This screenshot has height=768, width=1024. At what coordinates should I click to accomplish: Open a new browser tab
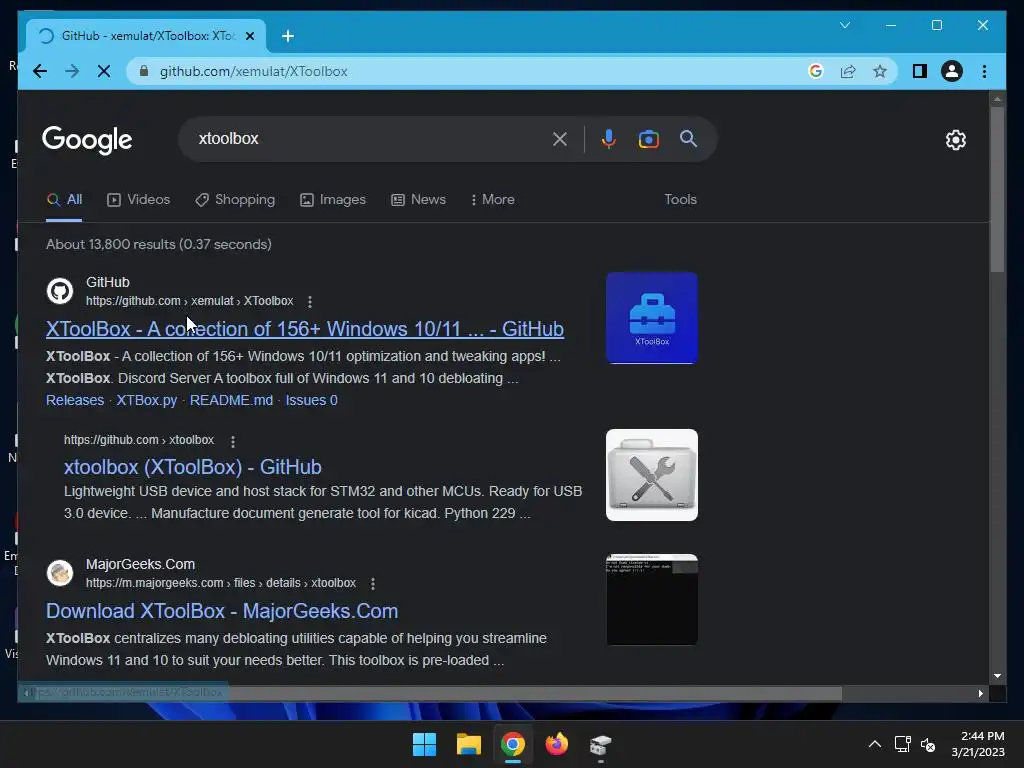pyautogui.click(x=288, y=36)
